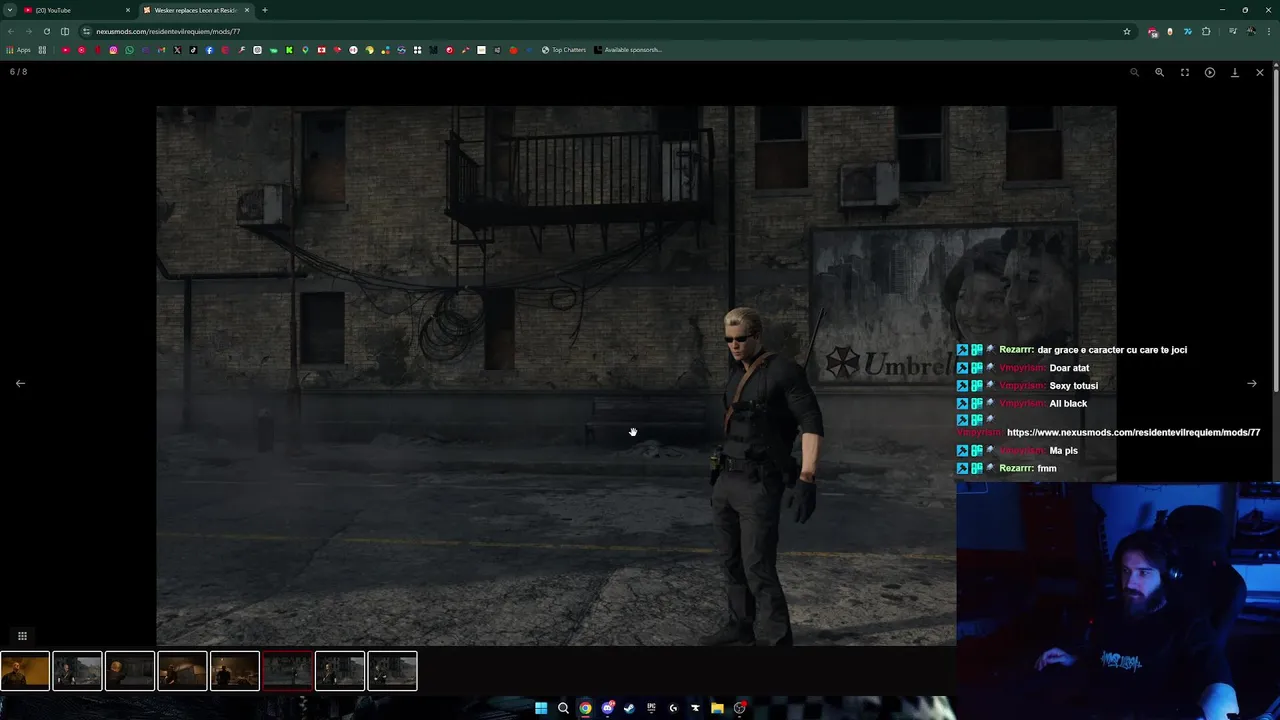Go back one page
1280x720 pixels.
click(x=11, y=31)
